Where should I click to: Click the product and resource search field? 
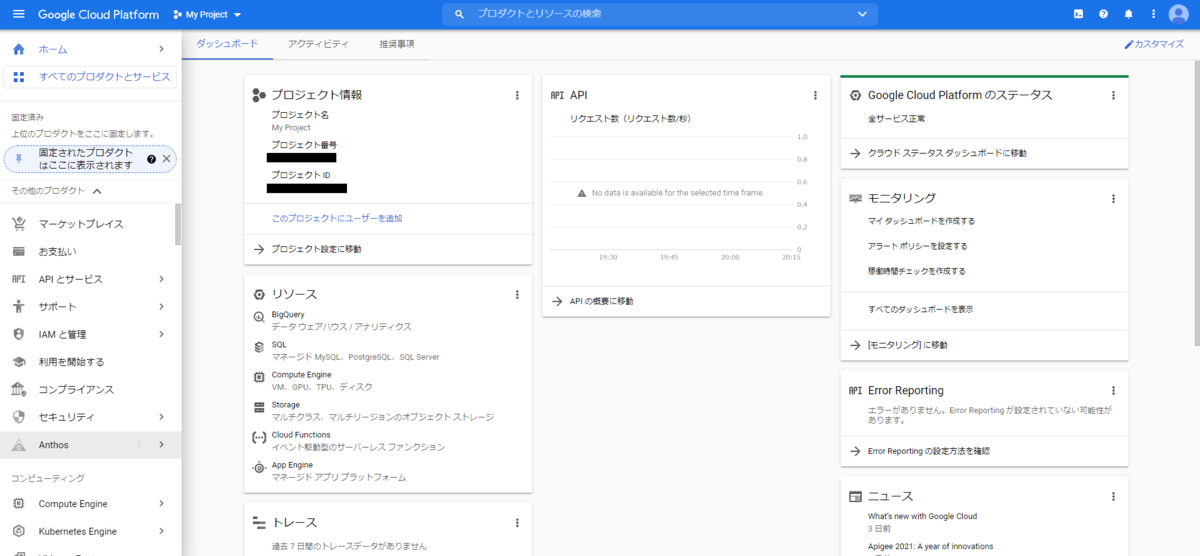click(660, 14)
